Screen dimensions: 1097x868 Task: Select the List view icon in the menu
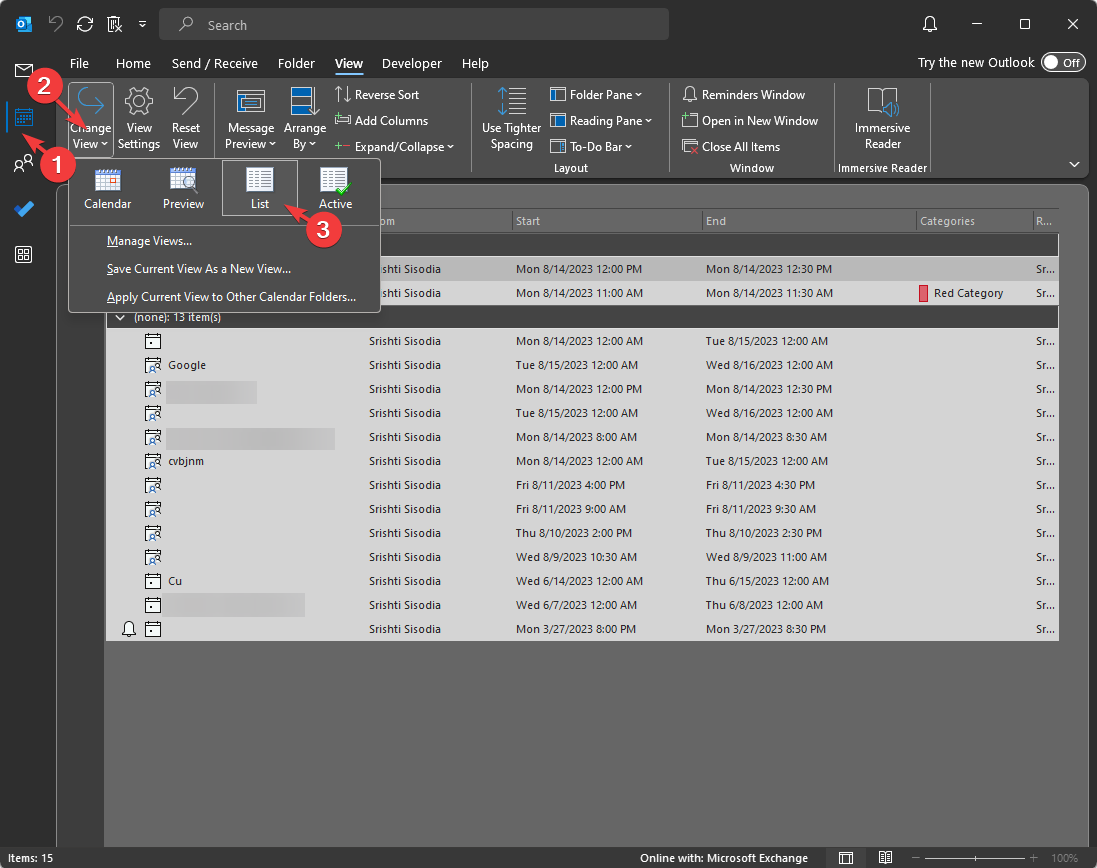pos(259,188)
